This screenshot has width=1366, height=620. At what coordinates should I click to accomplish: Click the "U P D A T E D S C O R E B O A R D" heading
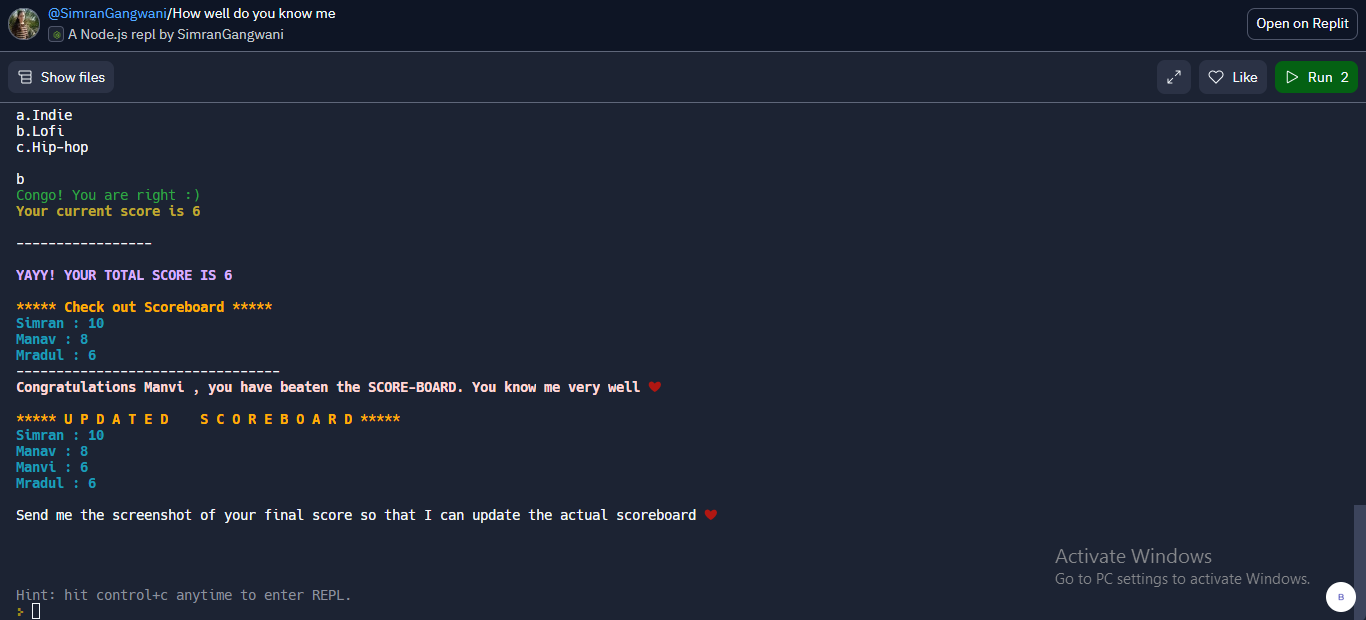208,419
